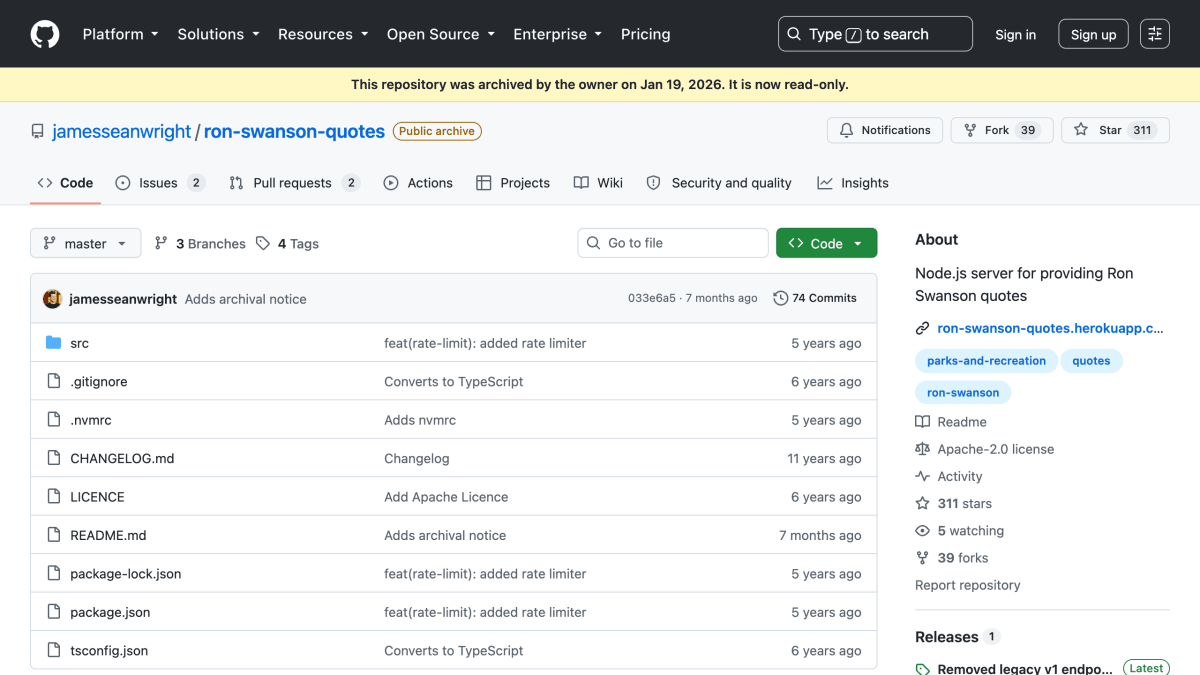Image resolution: width=1200 pixels, height=675 pixels.
Task: Click the file icon next to tsconfig.json
Action: (54, 650)
